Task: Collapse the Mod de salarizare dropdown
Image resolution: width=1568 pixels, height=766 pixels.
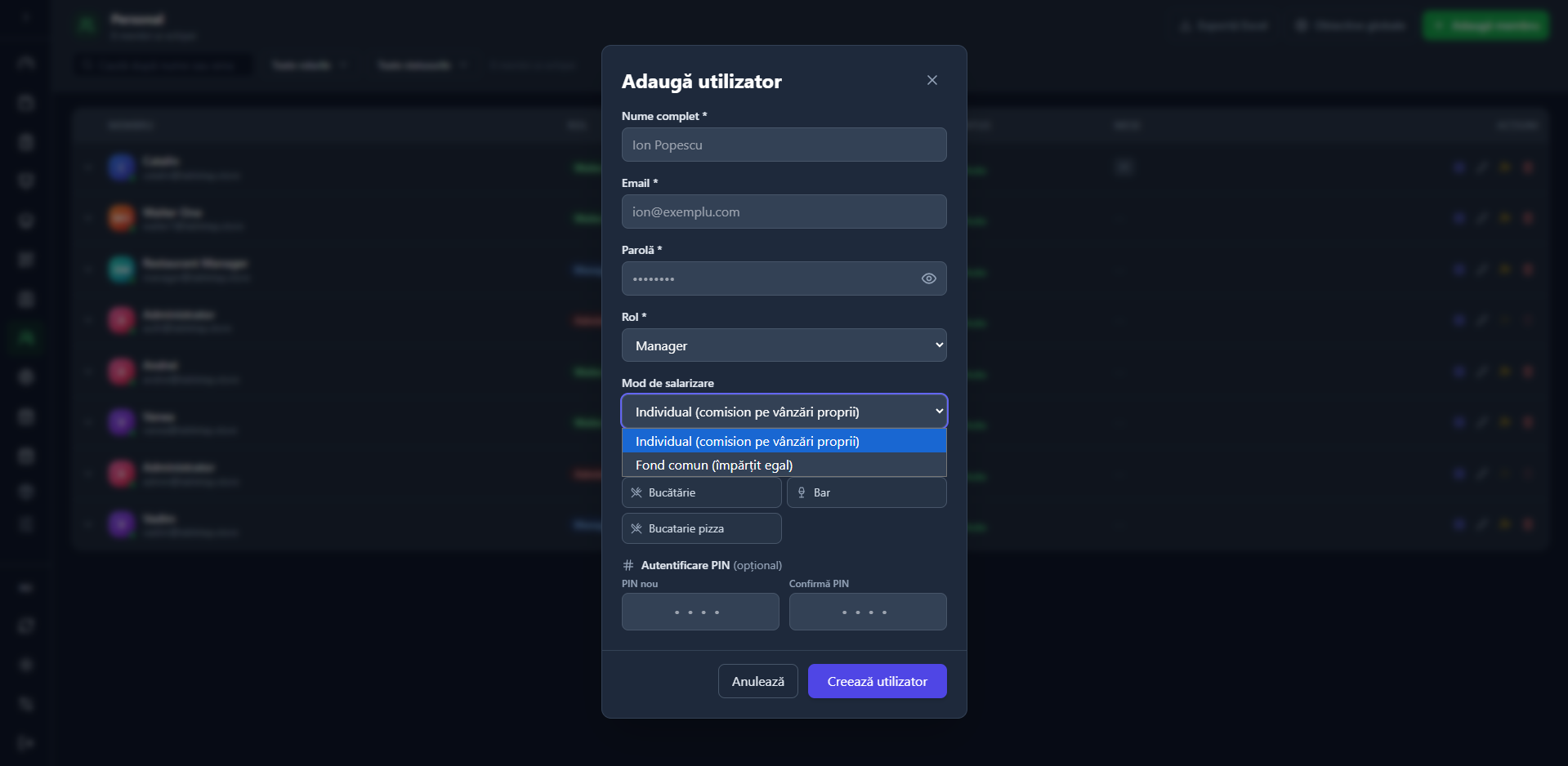Action: (784, 412)
